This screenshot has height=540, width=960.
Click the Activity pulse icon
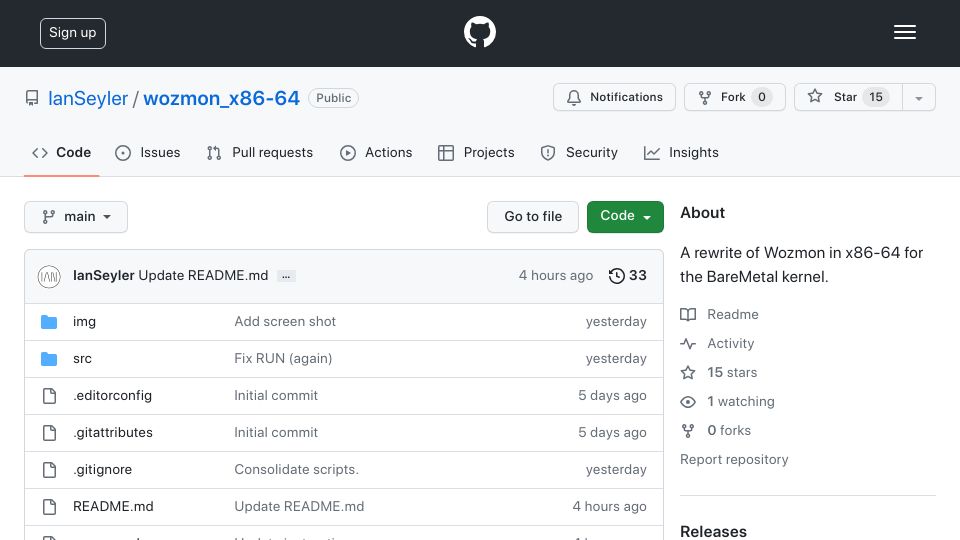click(x=688, y=344)
